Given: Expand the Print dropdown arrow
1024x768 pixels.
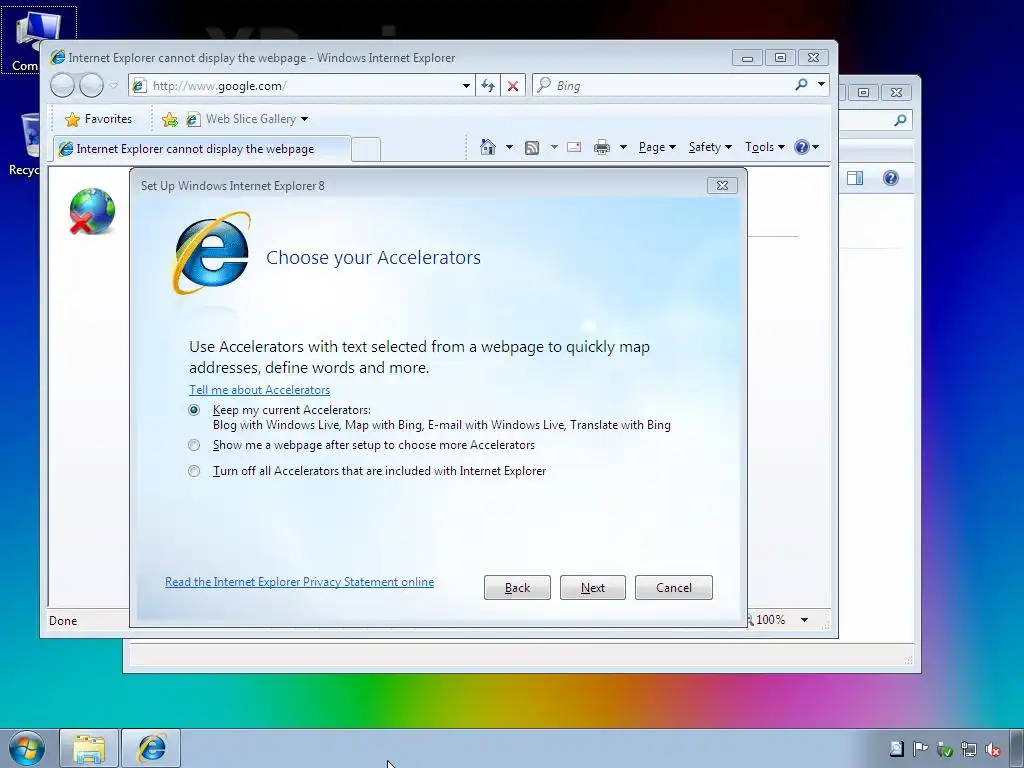Looking at the screenshot, I should 623,147.
